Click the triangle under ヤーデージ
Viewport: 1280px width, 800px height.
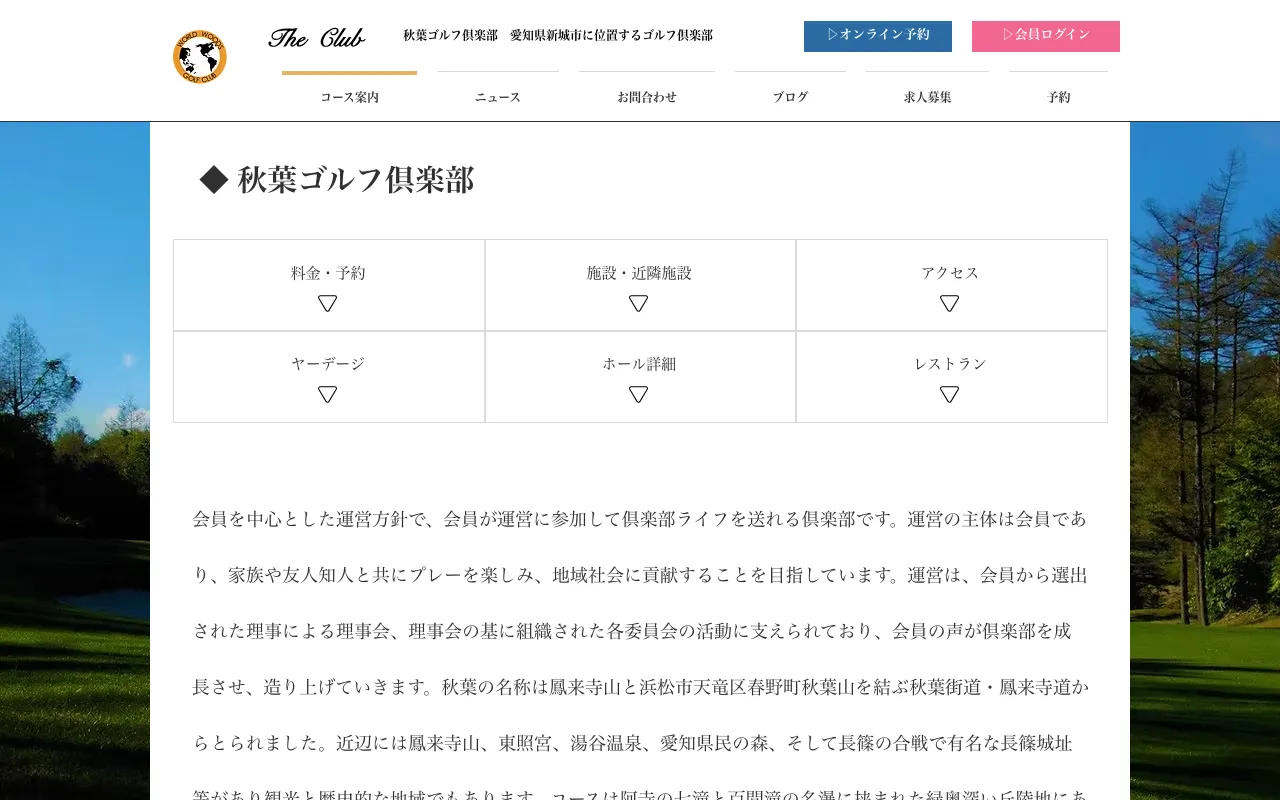click(328, 394)
